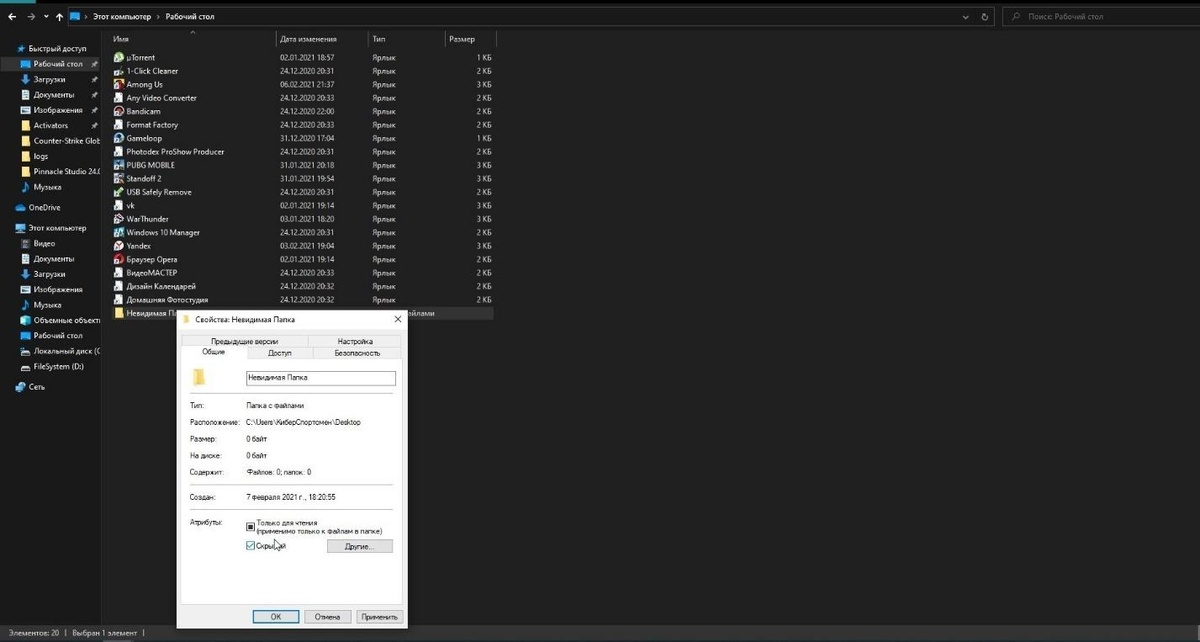The image size is (1200, 642).
Task: Open the Другие... attributes button
Action: pyautogui.click(x=360, y=547)
